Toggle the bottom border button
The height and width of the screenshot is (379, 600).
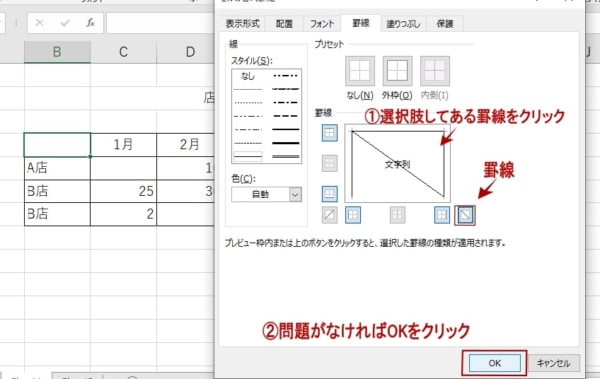tap(329, 194)
